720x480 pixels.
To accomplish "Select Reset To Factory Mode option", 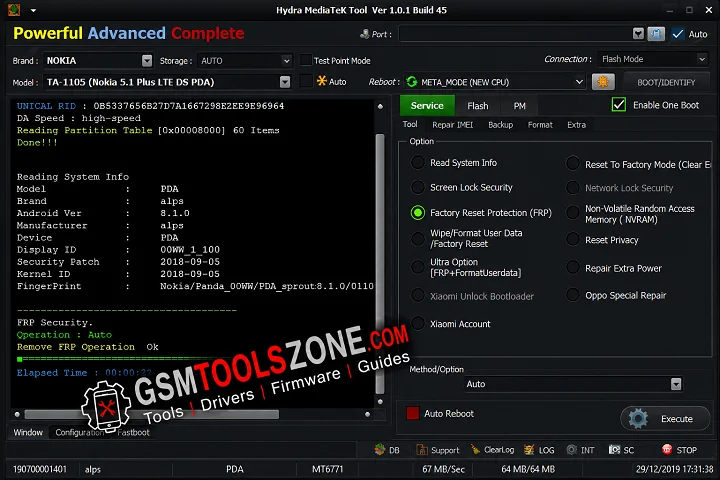I will (573, 163).
